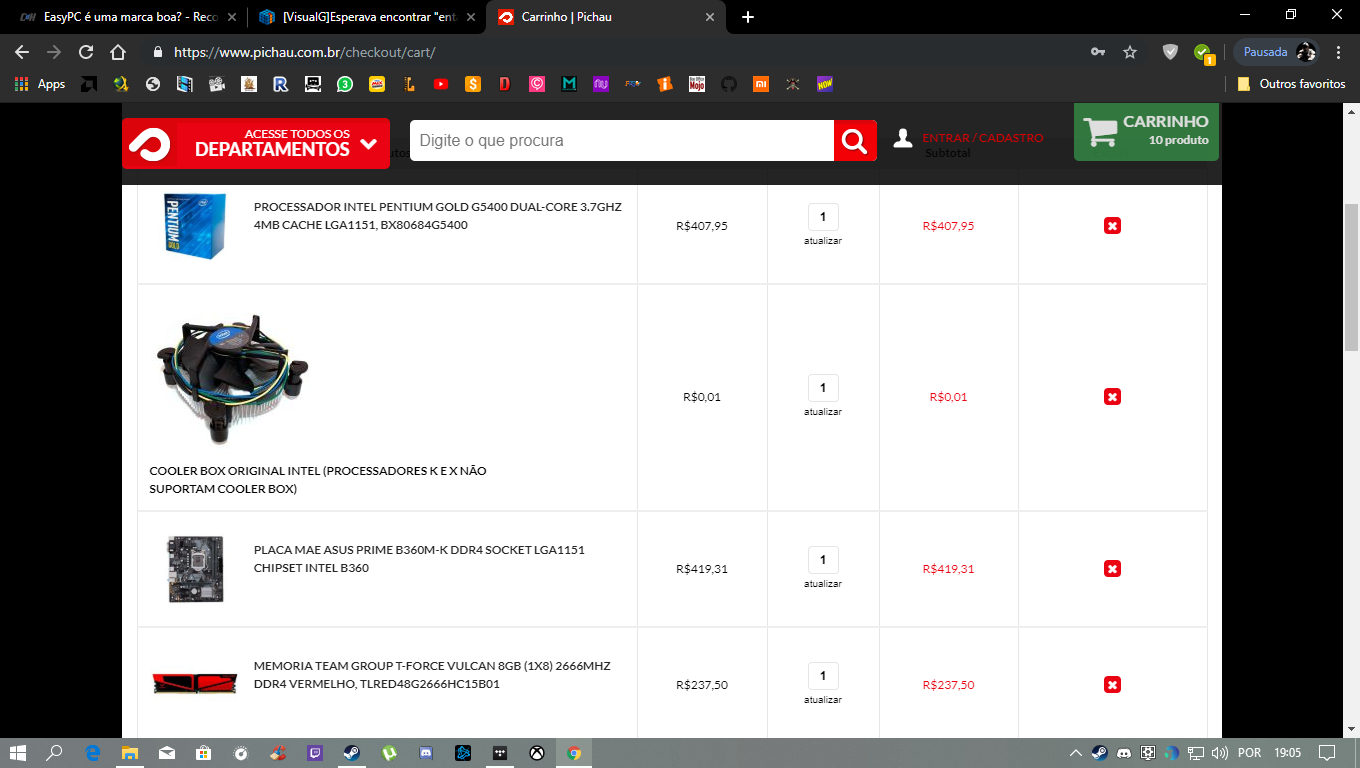Viewport: 1360px width, 768px height.
Task: Switch to the EasyPC é uma marca boa tab
Action: 128,17
